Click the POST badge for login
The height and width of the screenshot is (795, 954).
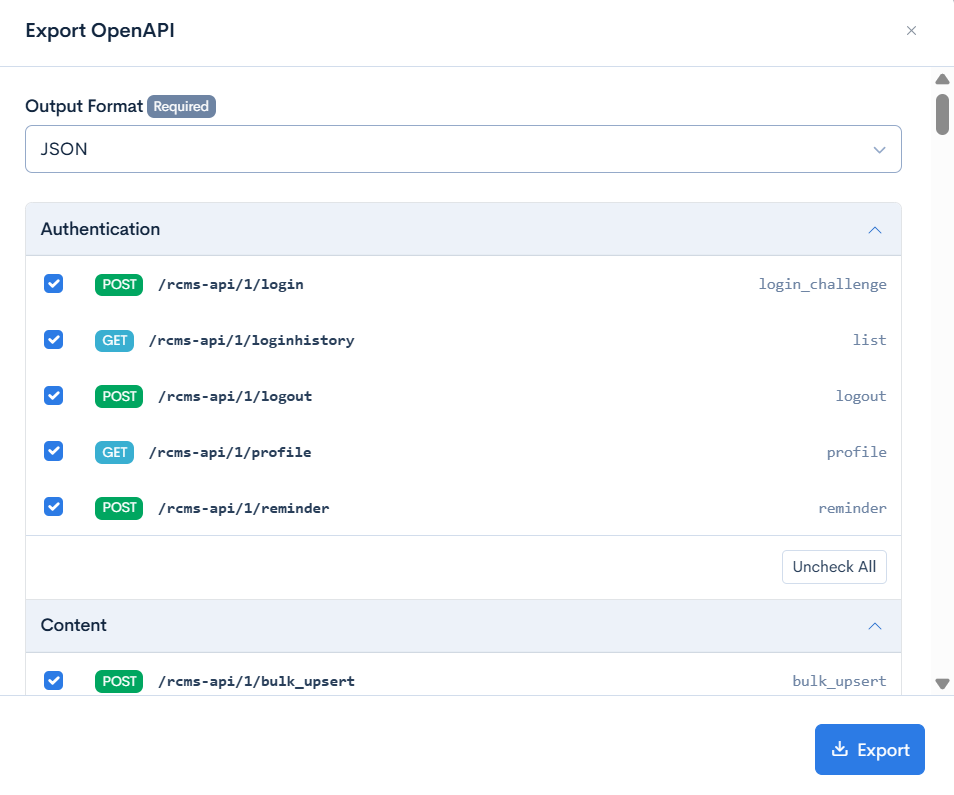(x=119, y=285)
